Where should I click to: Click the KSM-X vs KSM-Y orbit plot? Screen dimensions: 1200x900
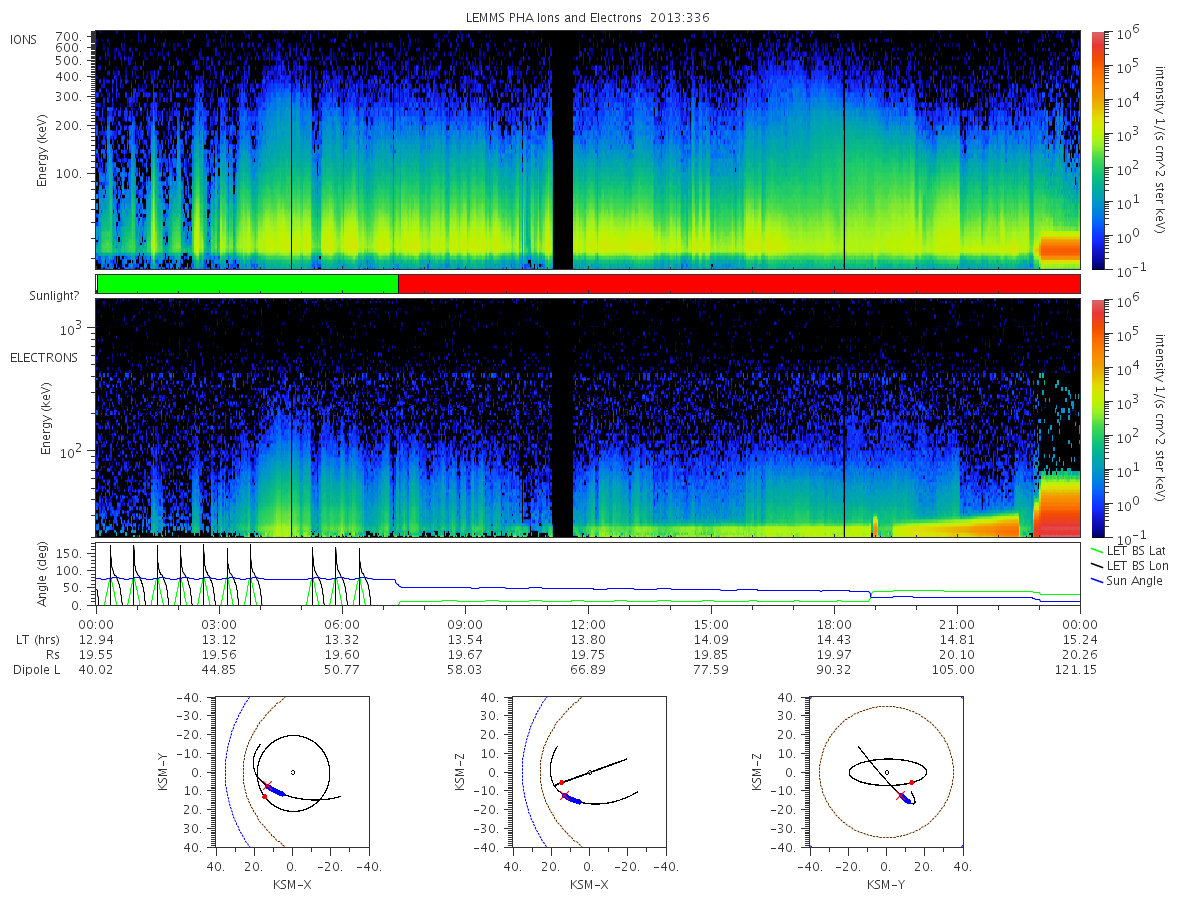(x=289, y=772)
